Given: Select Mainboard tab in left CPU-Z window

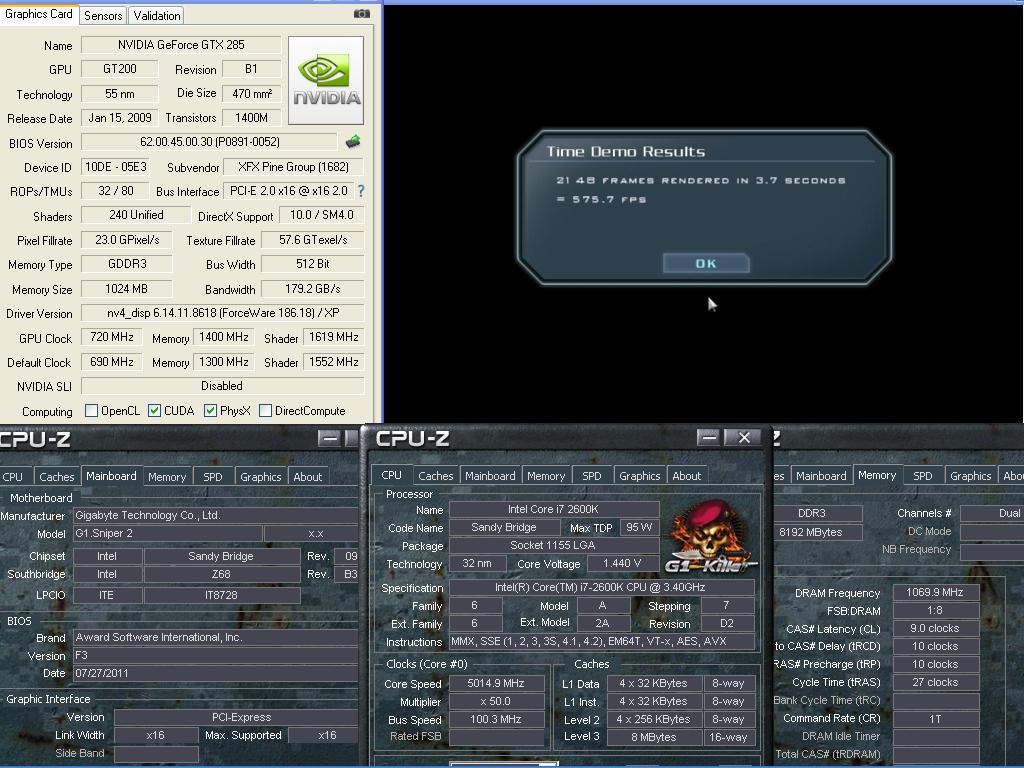Looking at the screenshot, I should click(111, 476).
